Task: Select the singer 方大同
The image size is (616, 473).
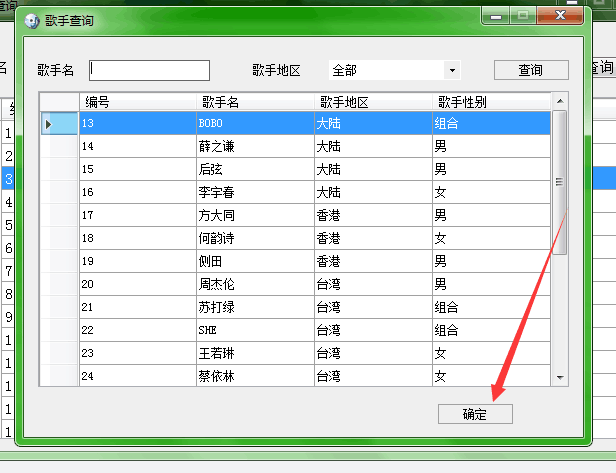Action: pyautogui.click(x=255, y=215)
